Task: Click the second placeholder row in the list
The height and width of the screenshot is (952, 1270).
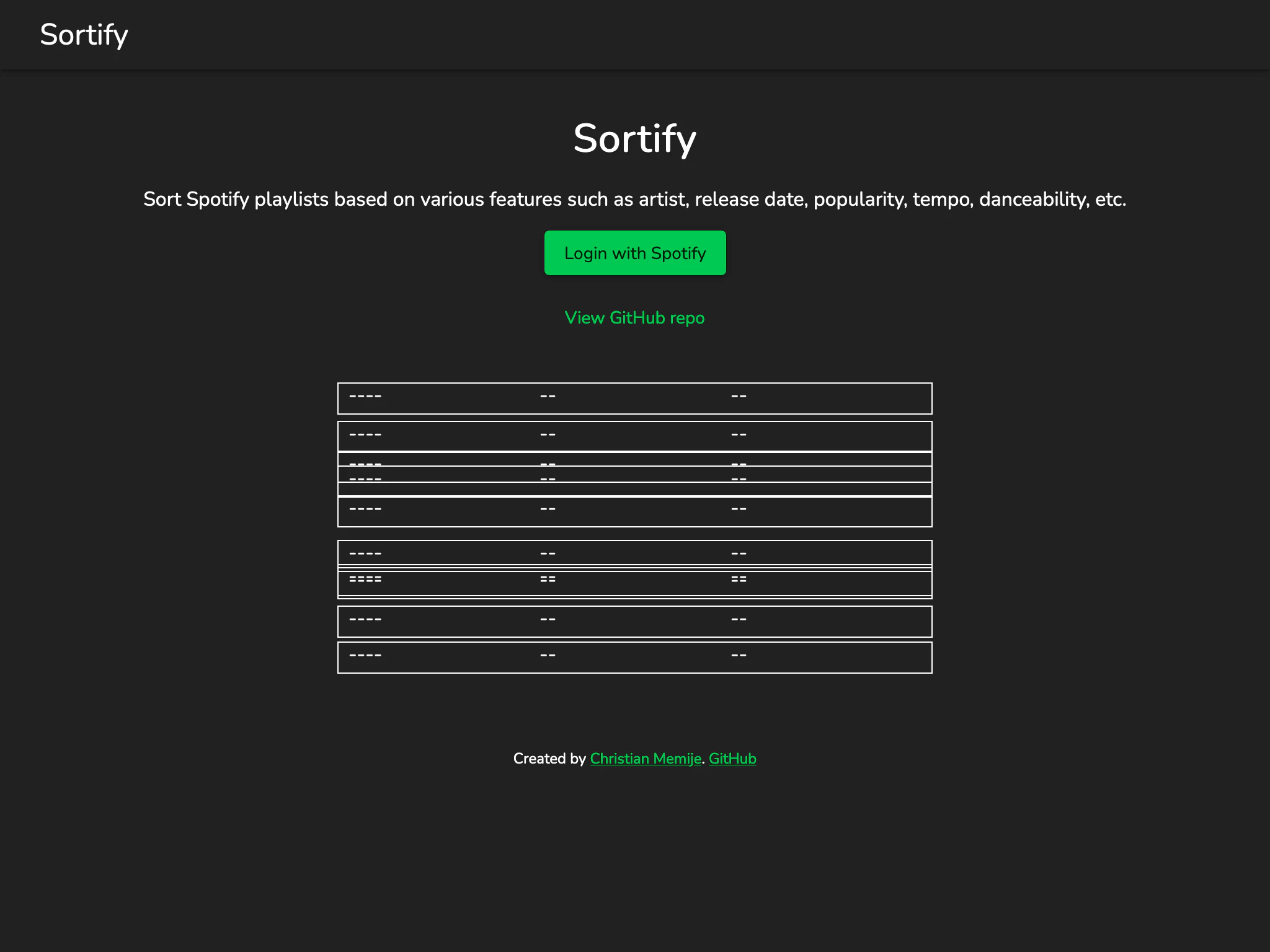Action: [634, 435]
